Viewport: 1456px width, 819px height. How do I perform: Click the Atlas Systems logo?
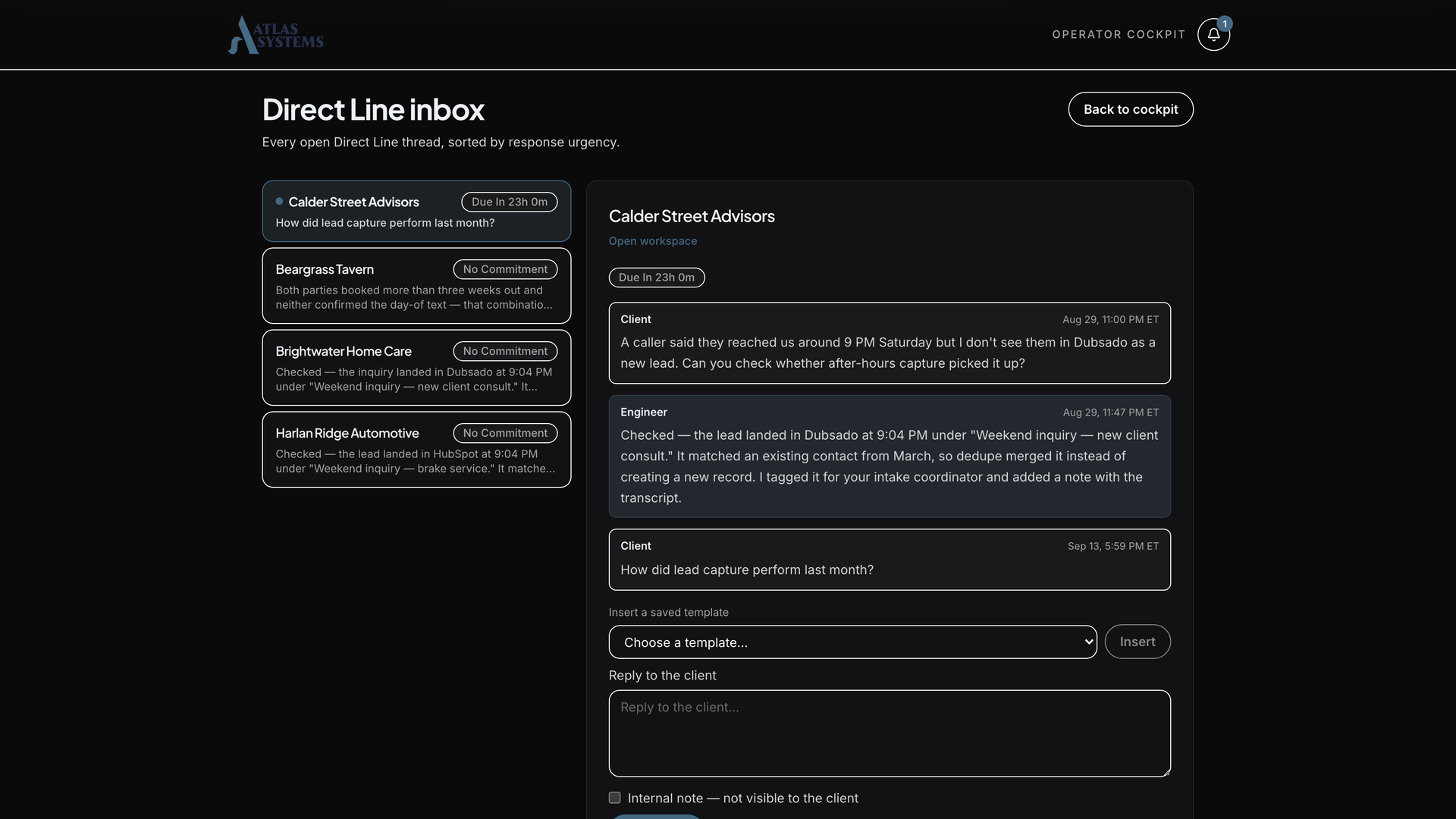[x=276, y=35]
